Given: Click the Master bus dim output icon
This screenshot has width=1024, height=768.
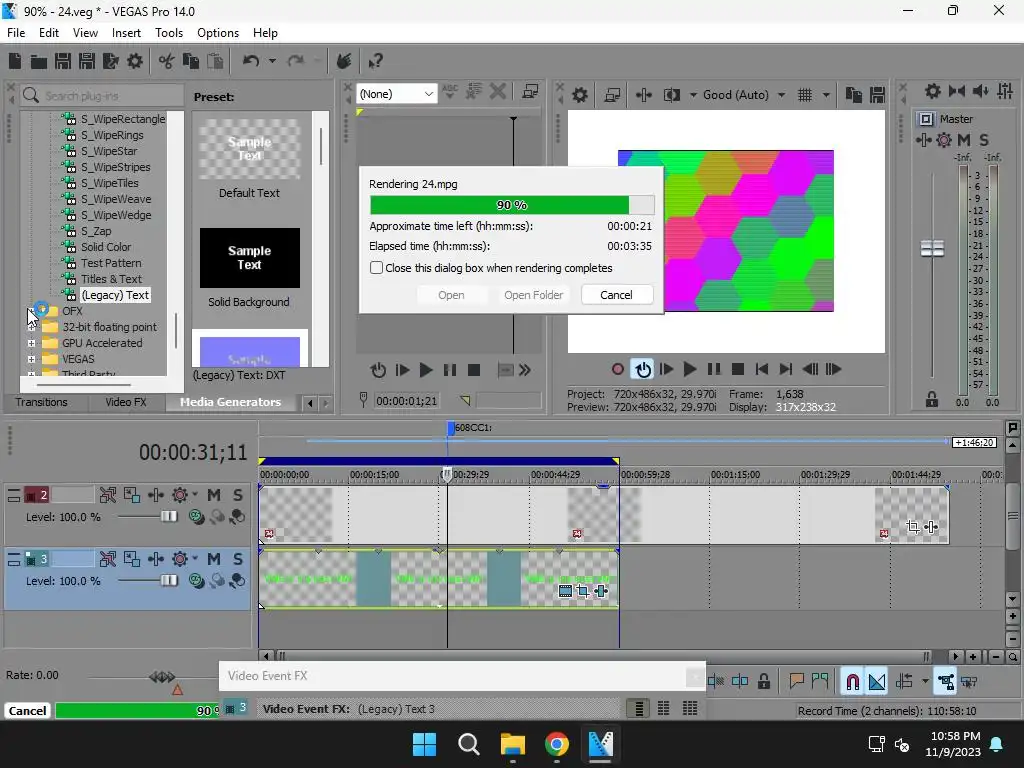Looking at the screenshot, I should [980, 91].
